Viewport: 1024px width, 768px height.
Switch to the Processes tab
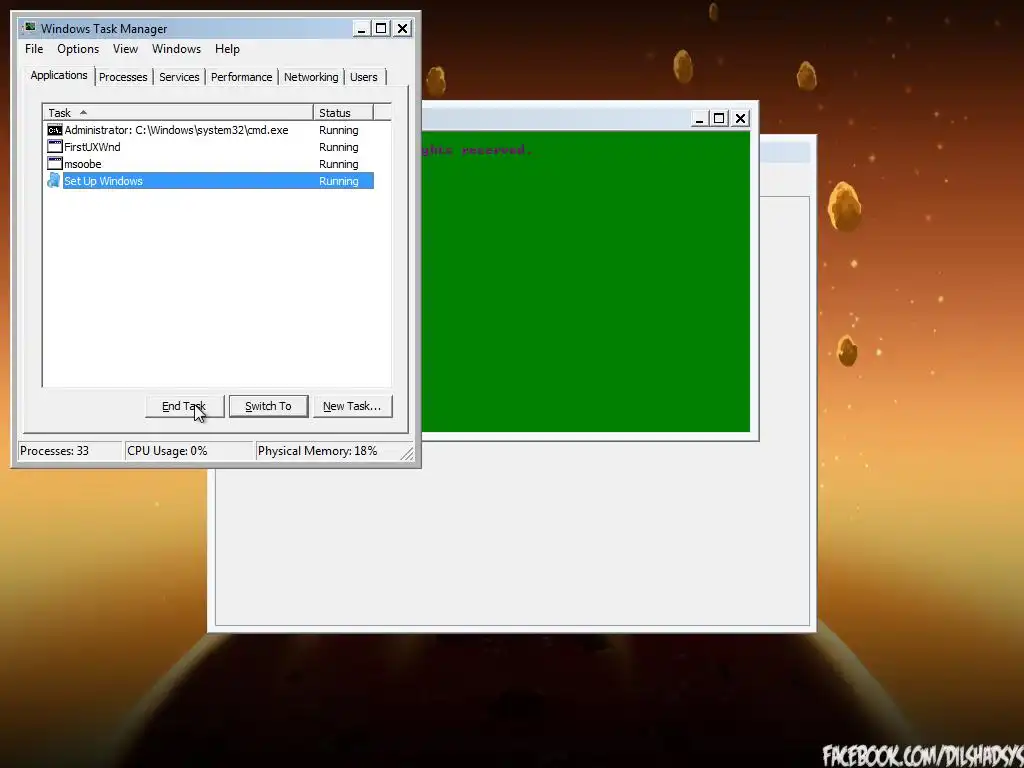123,77
